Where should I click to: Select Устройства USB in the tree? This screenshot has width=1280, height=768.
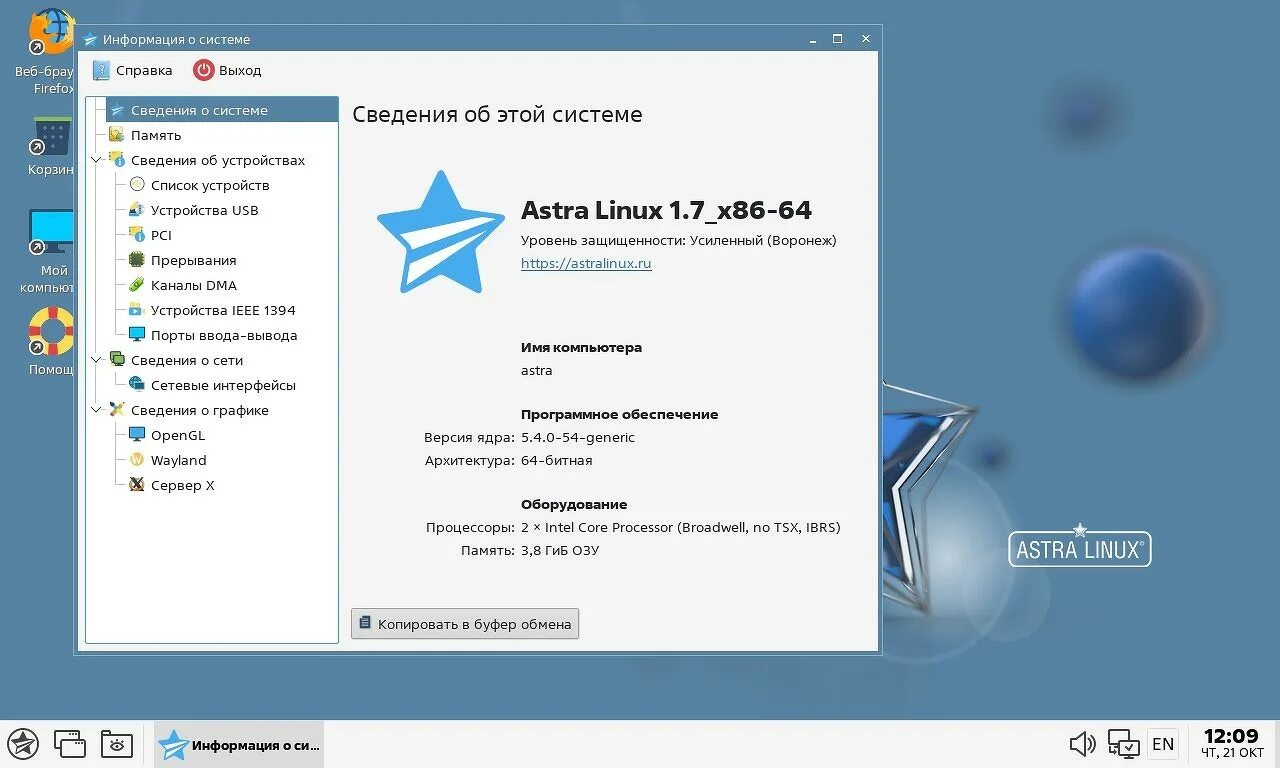coord(205,210)
